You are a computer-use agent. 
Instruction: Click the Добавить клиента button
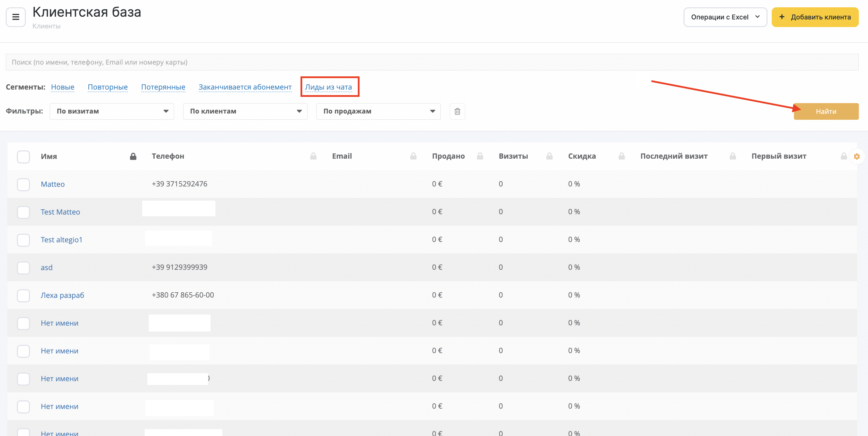click(815, 17)
